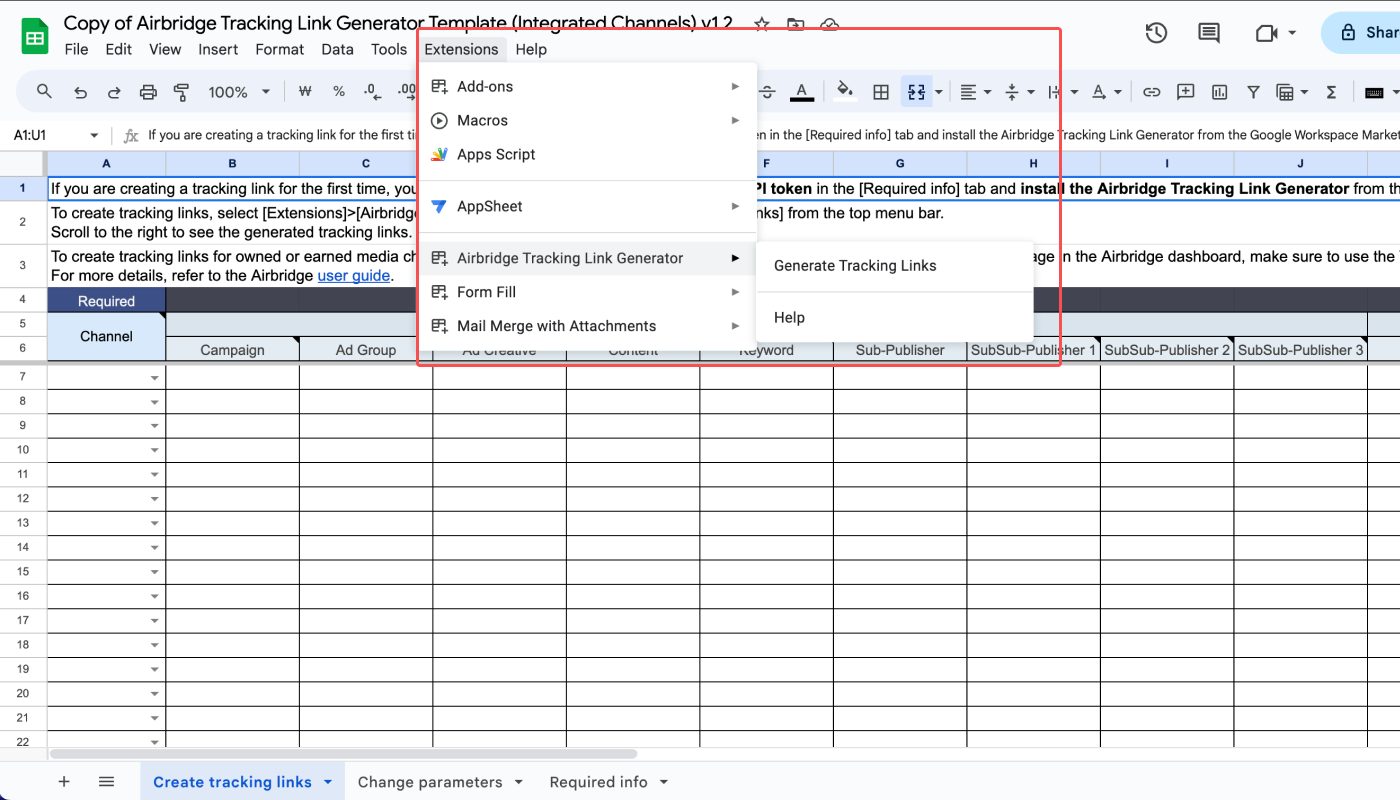Format as currency with the ₩ icon
The image size is (1400, 800).
[x=306, y=92]
